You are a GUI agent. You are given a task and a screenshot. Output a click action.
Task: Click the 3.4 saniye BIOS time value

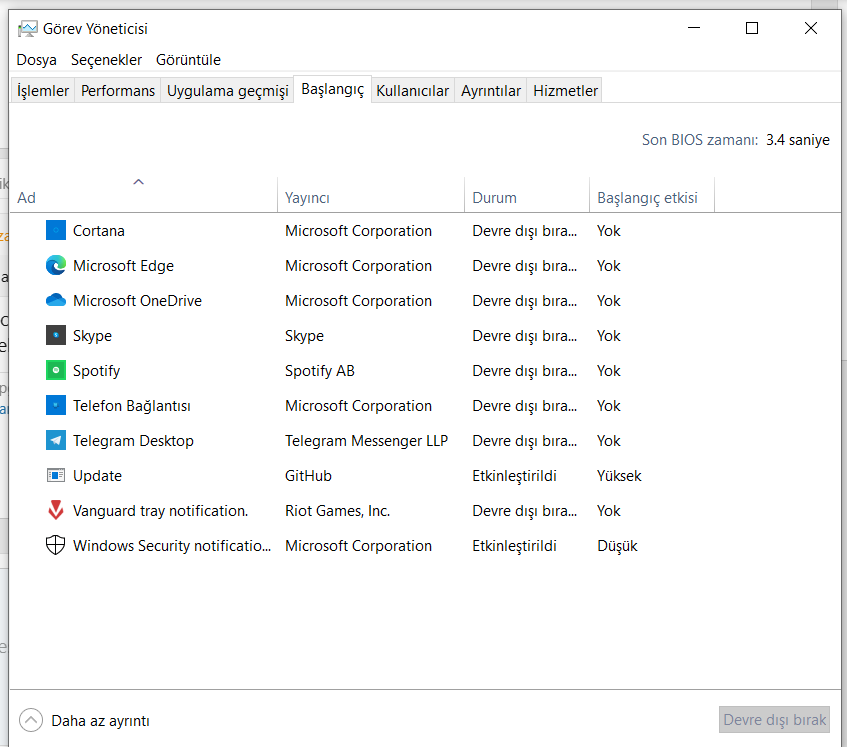coord(798,140)
